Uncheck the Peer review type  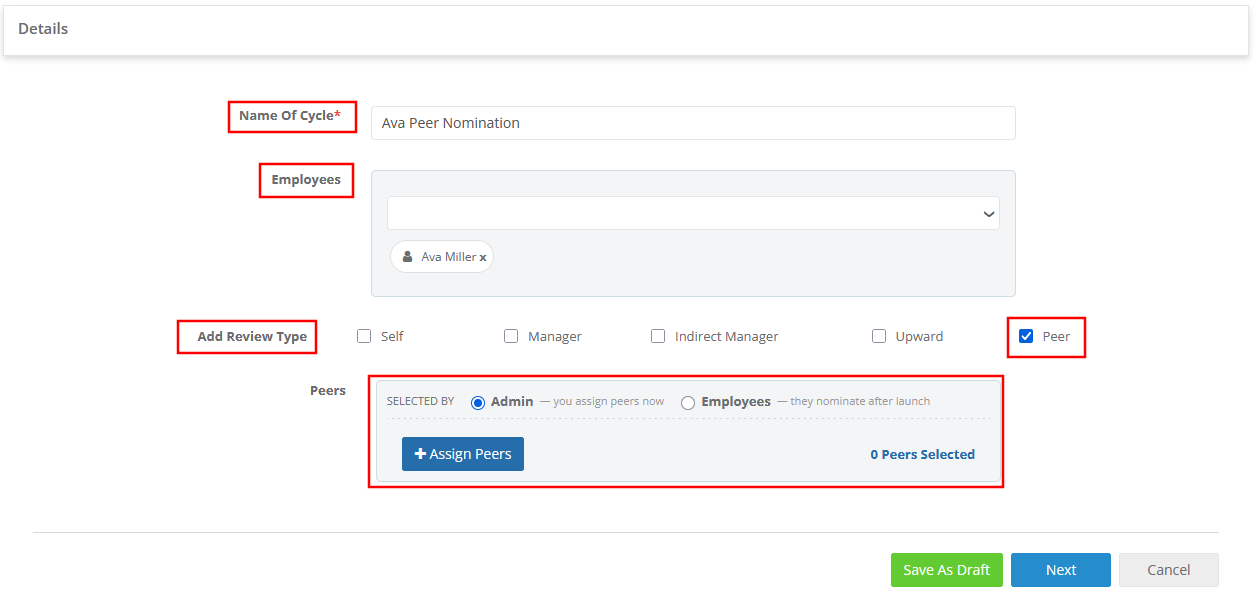click(1026, 336)
